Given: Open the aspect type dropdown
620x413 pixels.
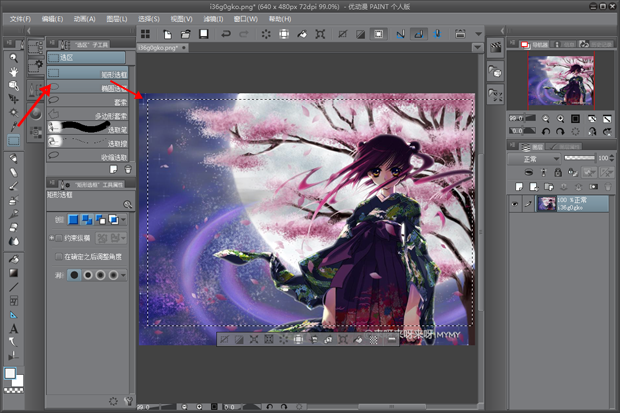Looking at the screenshot, I should 111,238.
